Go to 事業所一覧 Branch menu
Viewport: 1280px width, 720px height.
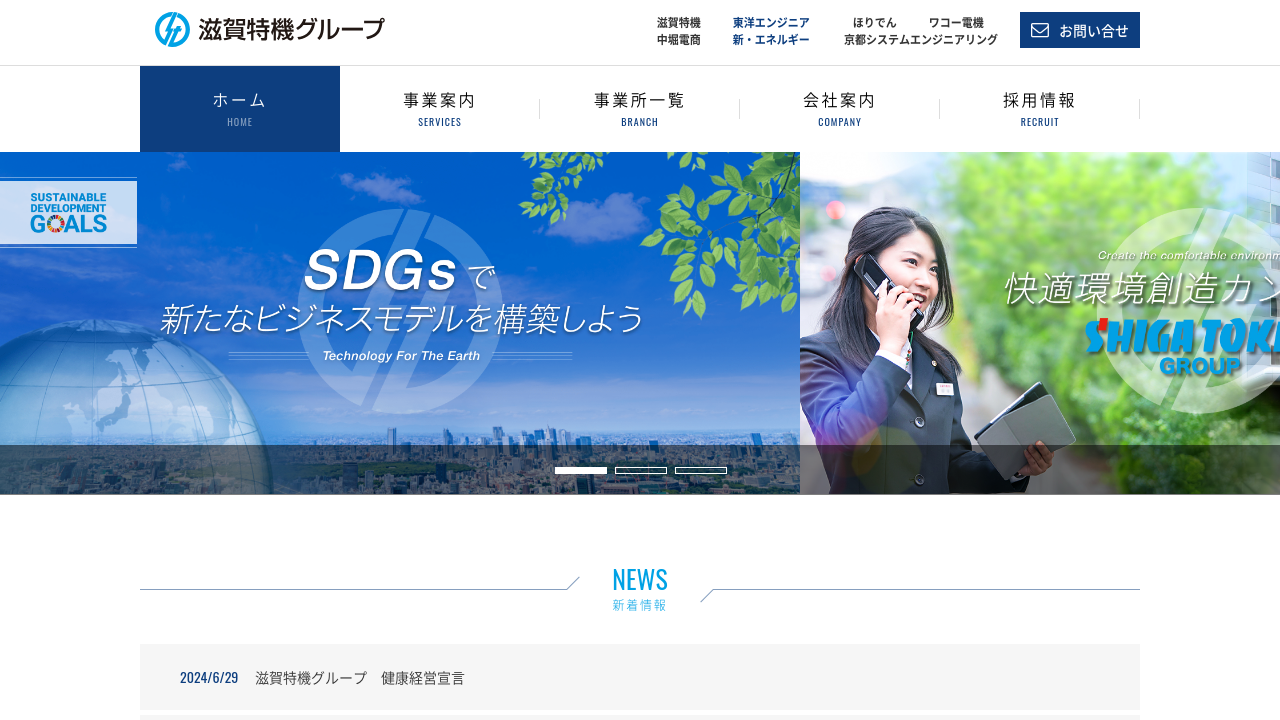pos(640,109)
